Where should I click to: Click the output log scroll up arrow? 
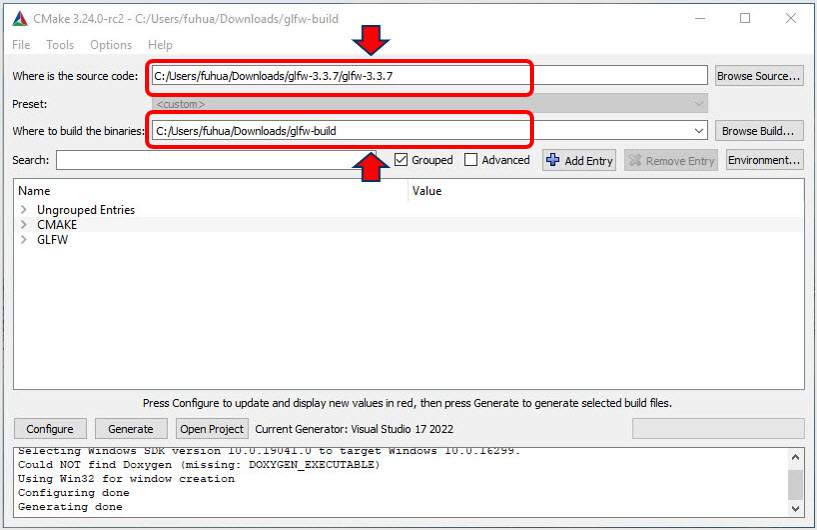pyautogui.click(x=795, y=458)
